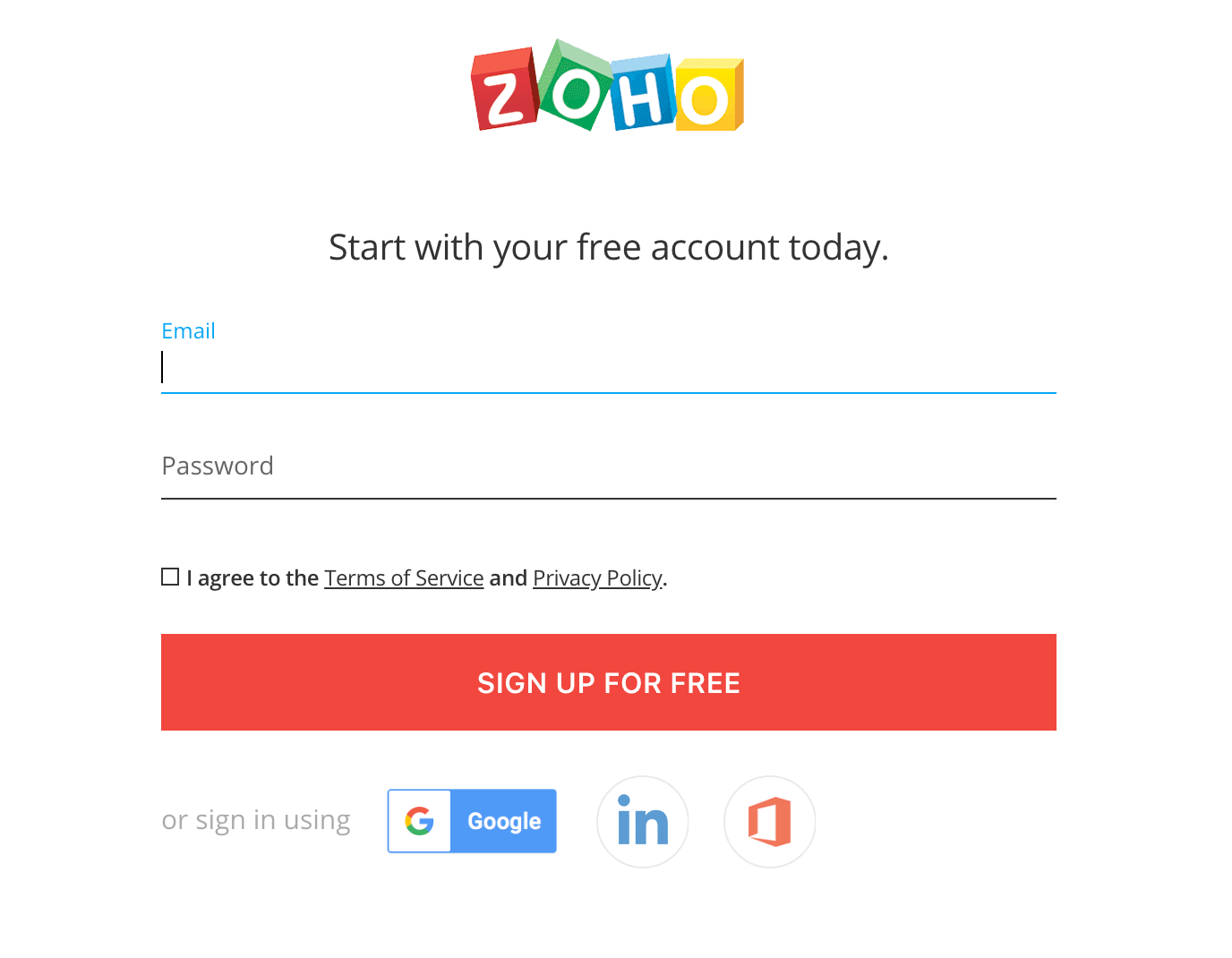This screenshot has height=958, width=1232.
Task: Click the green O block in logo
Action: tap(575, 88)
